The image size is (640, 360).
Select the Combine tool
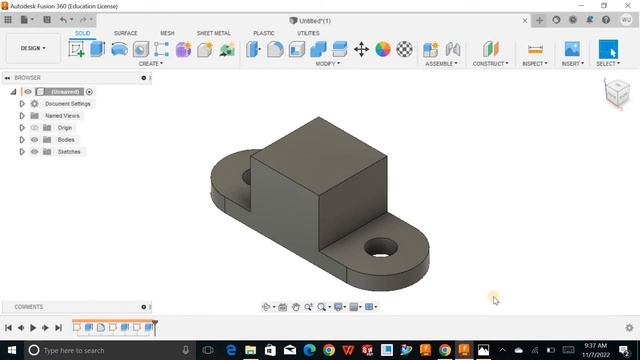318,49
